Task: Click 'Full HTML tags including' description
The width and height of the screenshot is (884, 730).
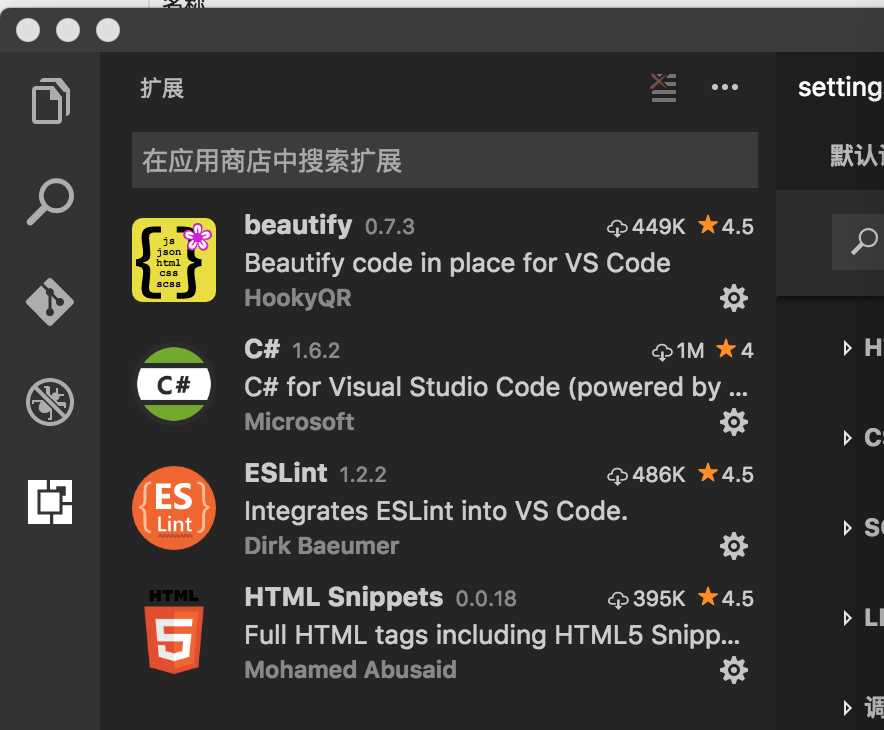Action: [x=492, y=635]
